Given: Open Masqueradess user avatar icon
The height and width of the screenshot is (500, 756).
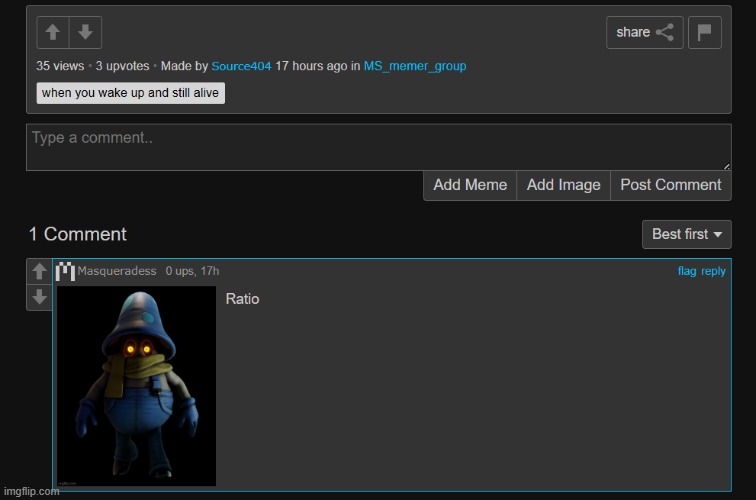Looking at the screenshot, I should [x=65, y=271].
